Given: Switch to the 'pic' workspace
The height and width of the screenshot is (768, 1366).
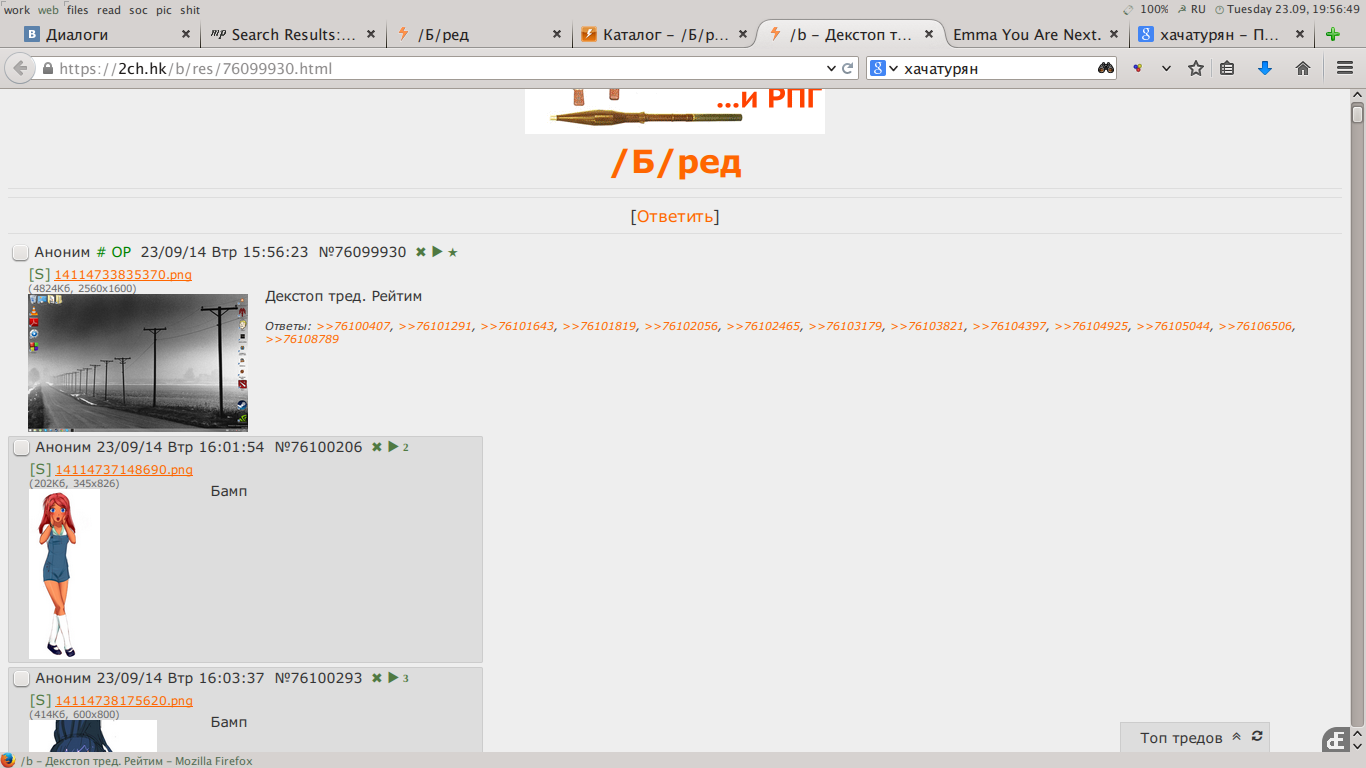Looking at the screenshot, I should pos(164,10).
